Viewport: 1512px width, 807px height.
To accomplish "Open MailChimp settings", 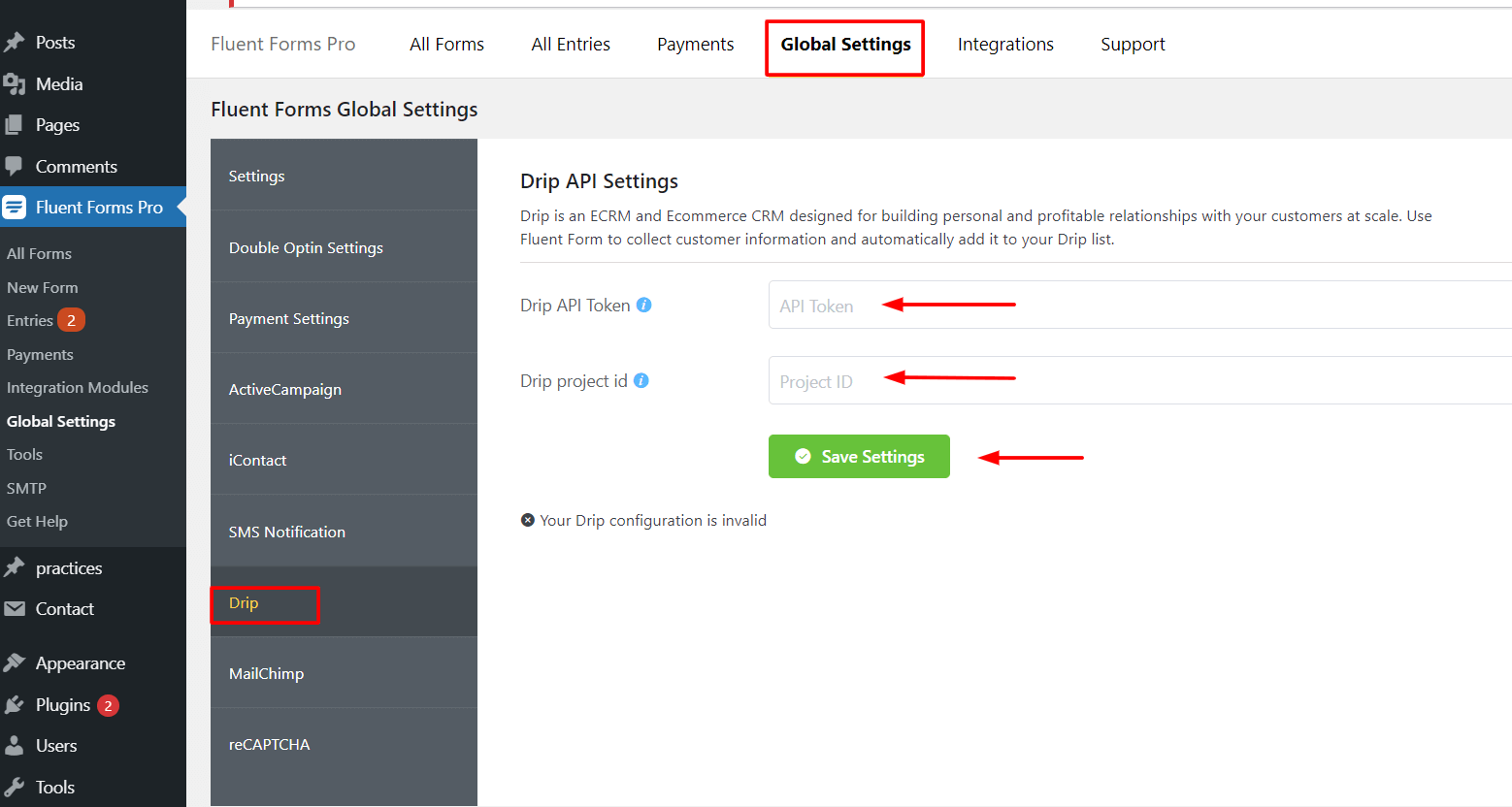I will click(x=344, y=673).
